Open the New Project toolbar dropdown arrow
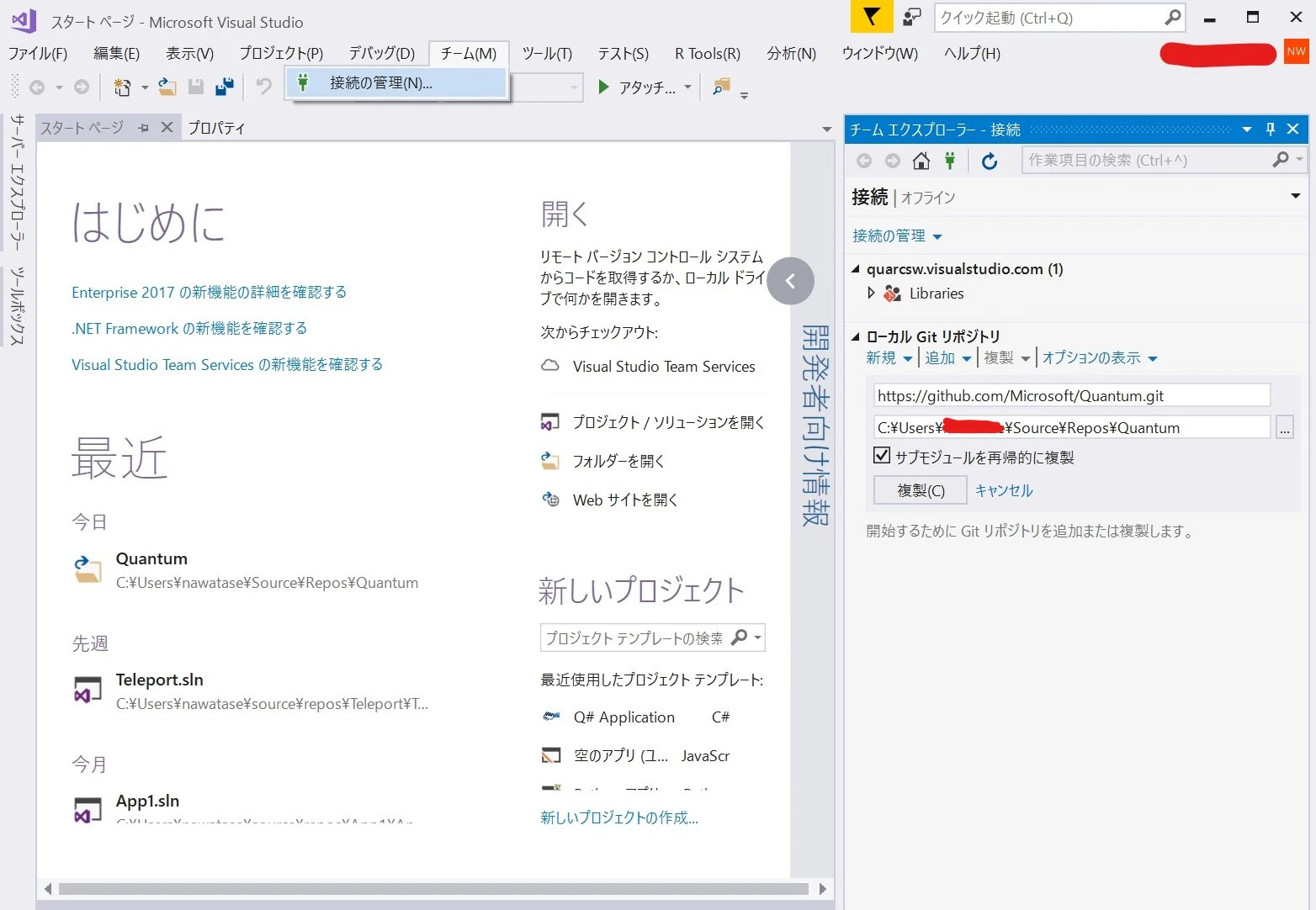Image resolution: width=1316 pixels, height=910 pixels. click(145, 87)
